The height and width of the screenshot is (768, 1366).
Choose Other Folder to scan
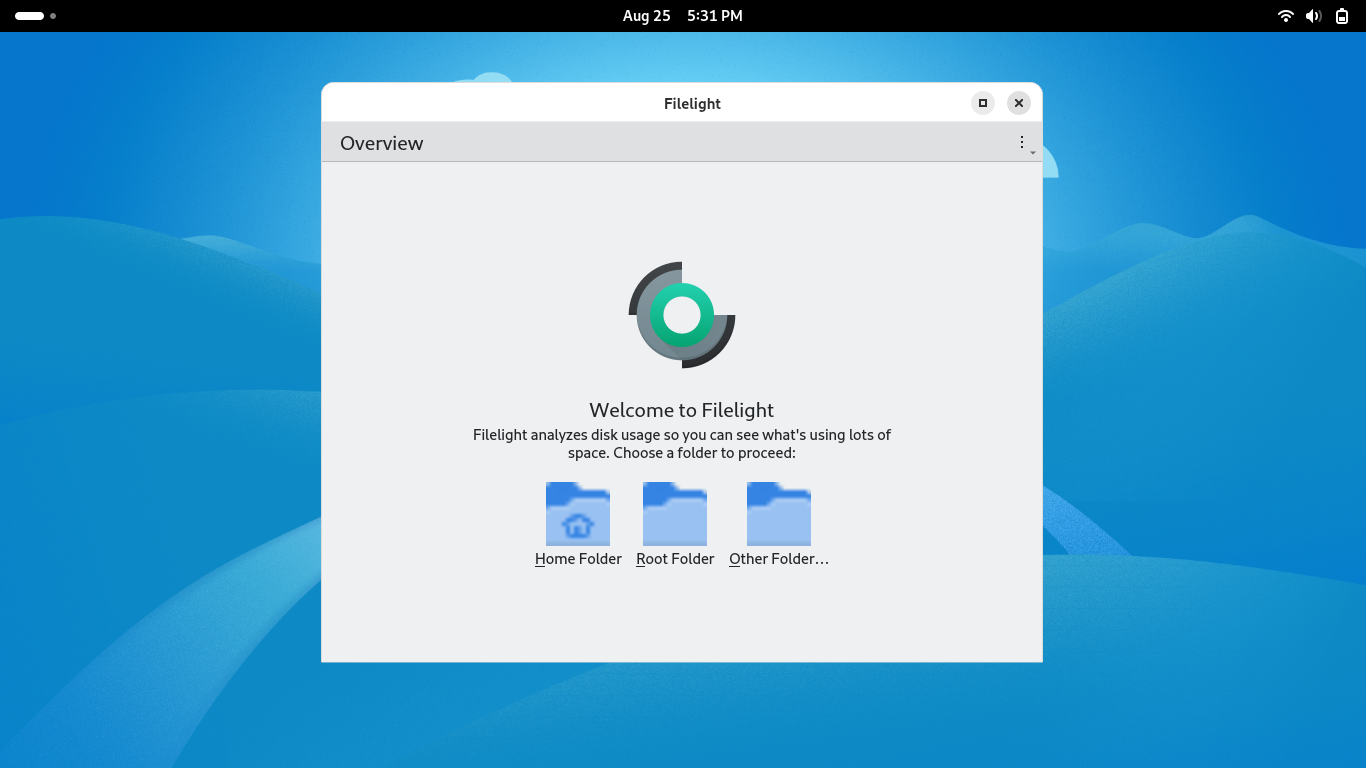point(779,526)
